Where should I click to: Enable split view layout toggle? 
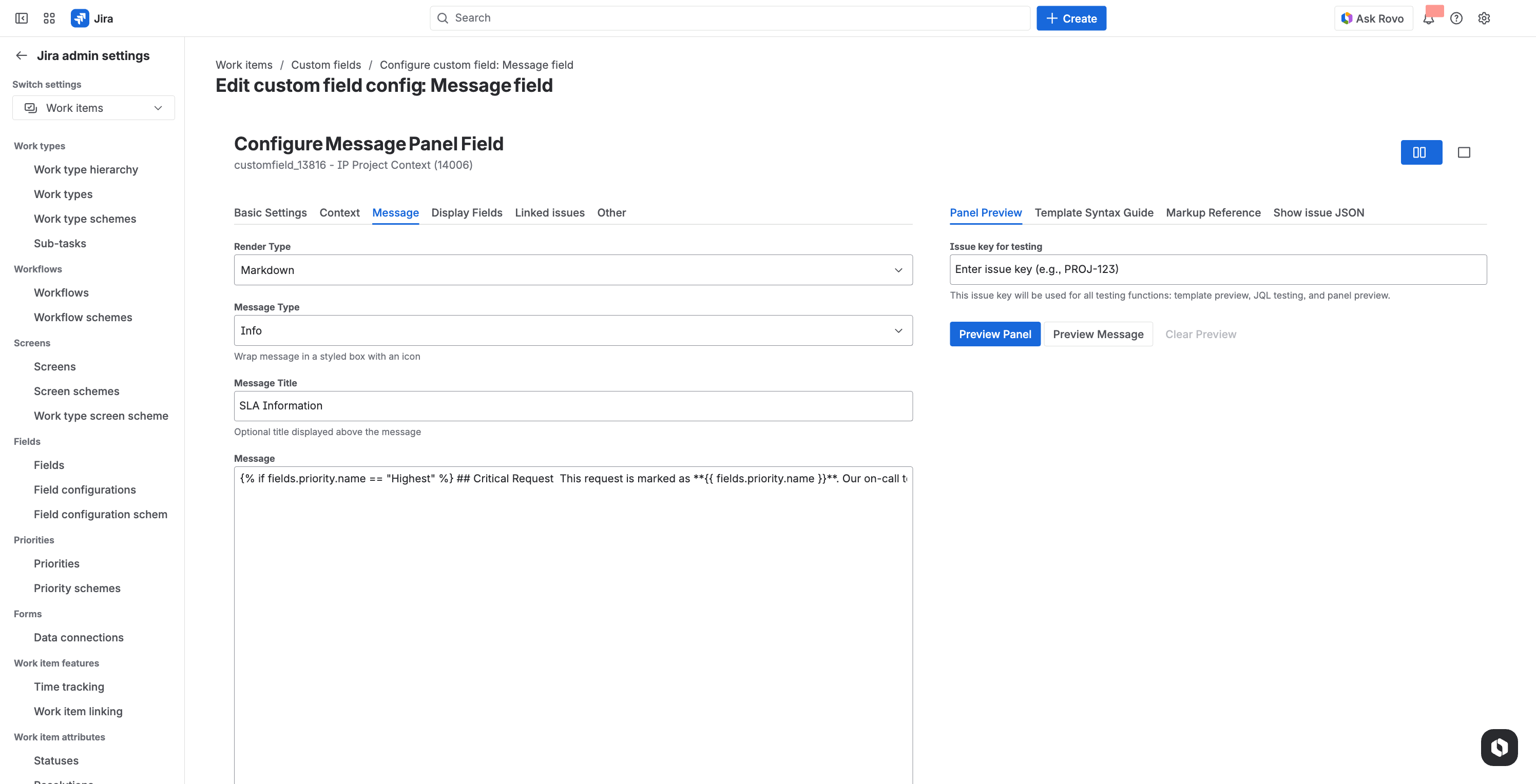point(1422,152)
